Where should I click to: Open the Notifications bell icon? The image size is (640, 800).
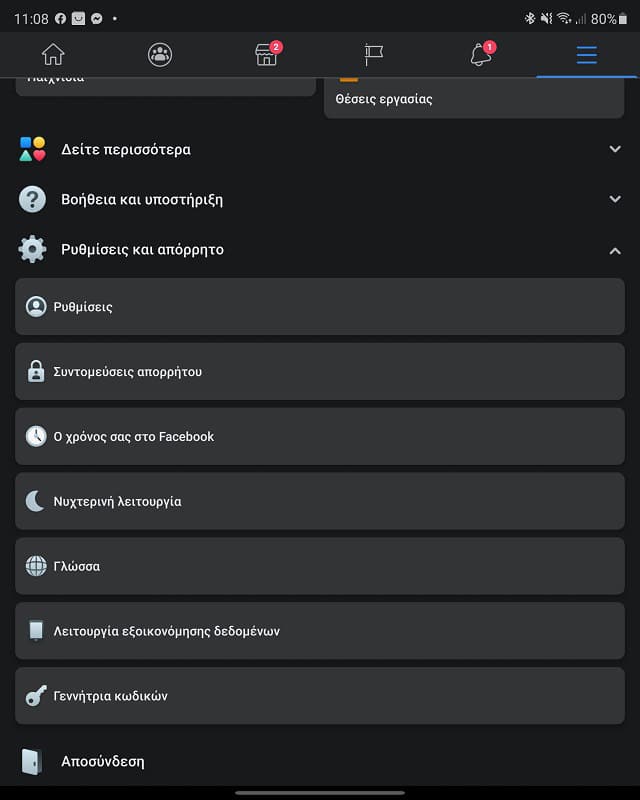[481, 55]
